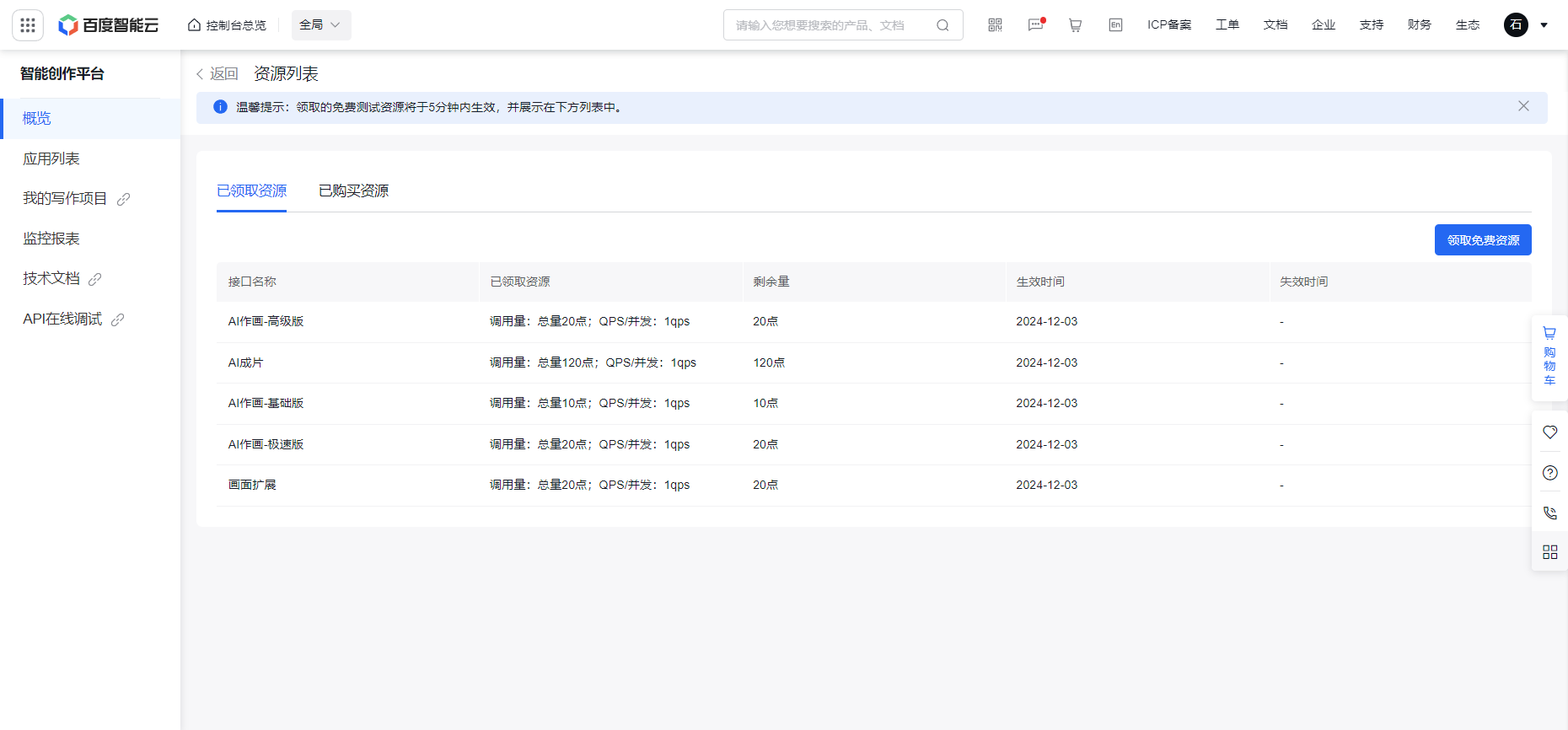Viewport: 1568px width, 730px height.
Task: Select the AI成片 row name
Action: point(245,363)
